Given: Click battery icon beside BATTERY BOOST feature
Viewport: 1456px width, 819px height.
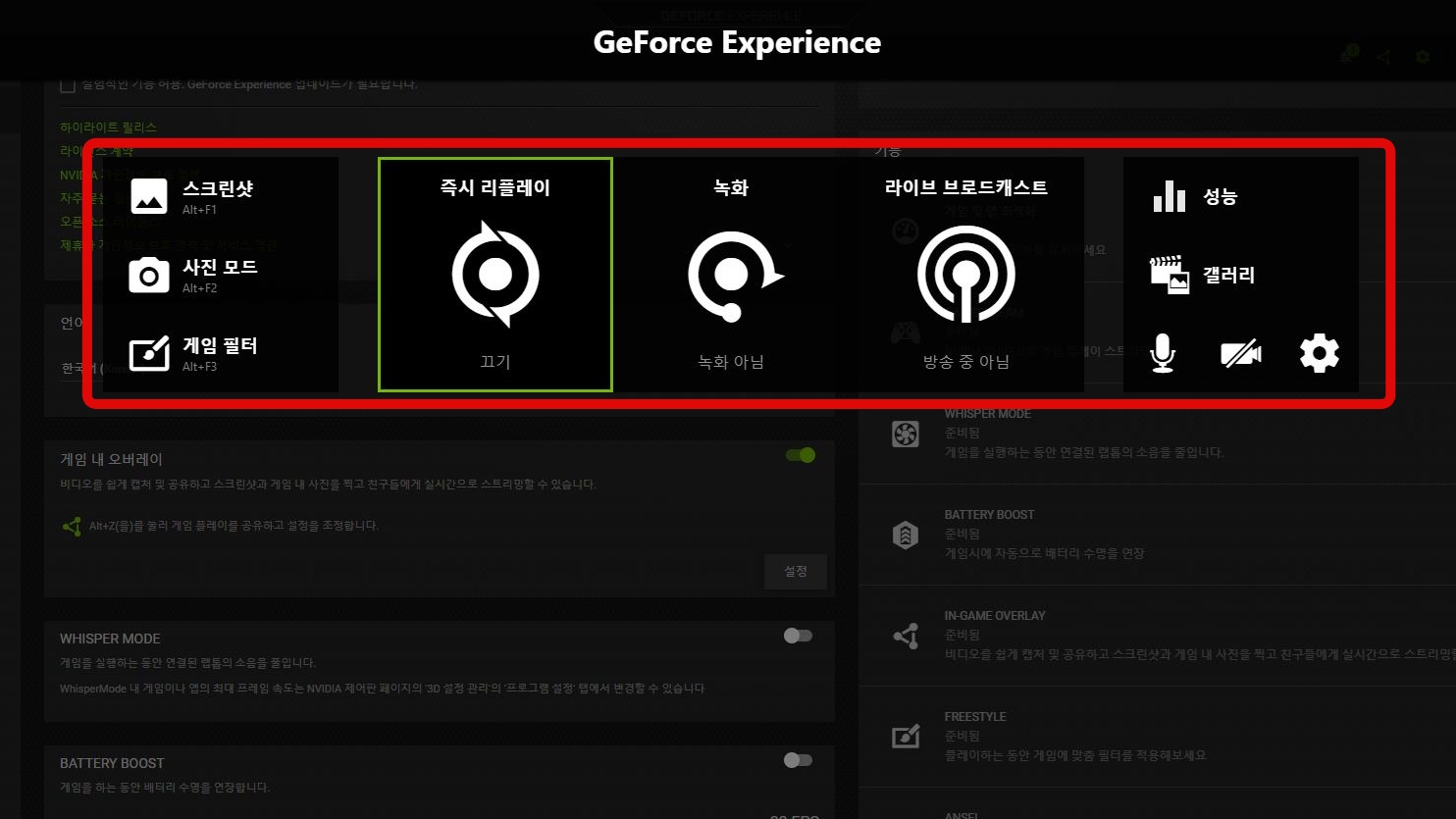Looking at the screenshot, I should pos(906,535).
